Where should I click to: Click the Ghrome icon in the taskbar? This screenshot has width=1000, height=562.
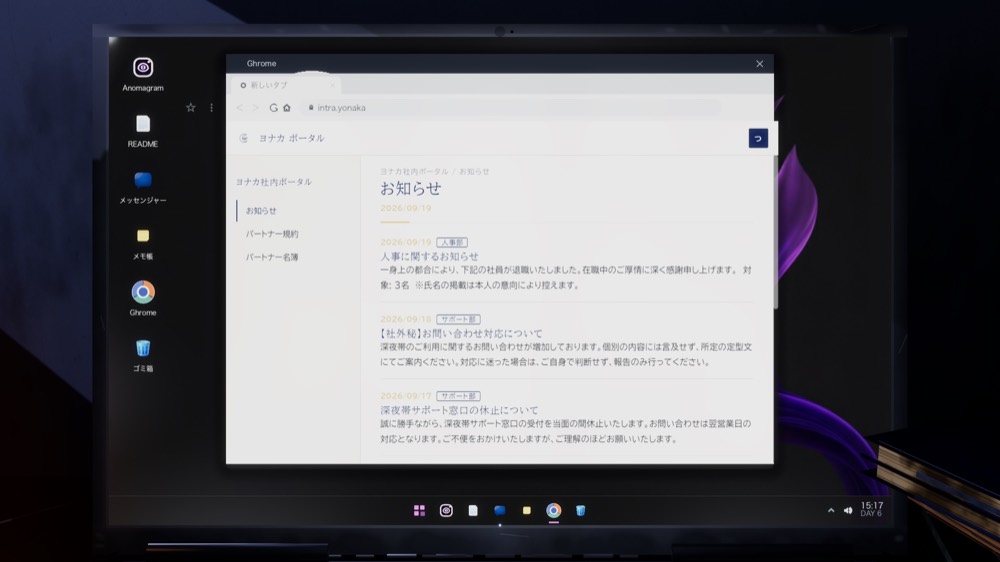click(554, 510)
